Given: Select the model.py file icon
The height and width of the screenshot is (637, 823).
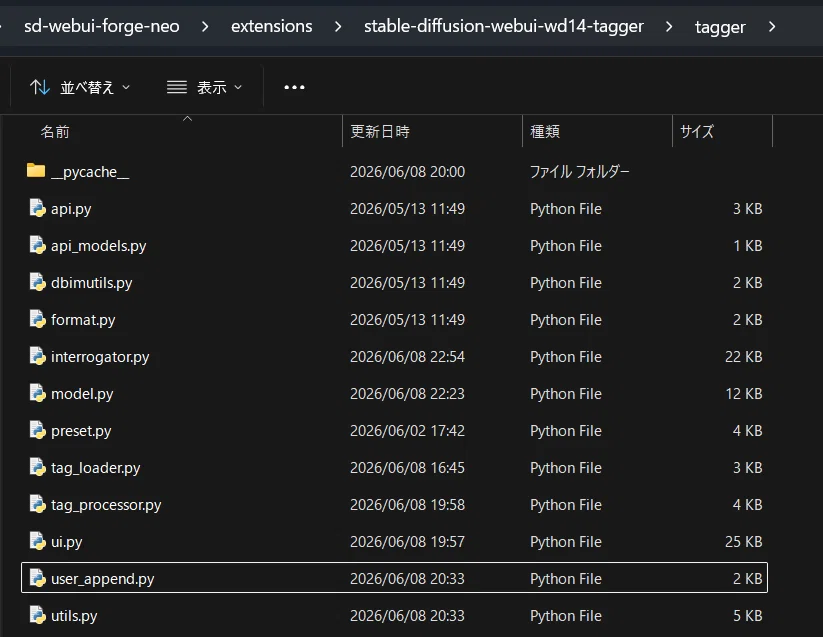Looking at the screenshot, I should [x=37, y=394].
